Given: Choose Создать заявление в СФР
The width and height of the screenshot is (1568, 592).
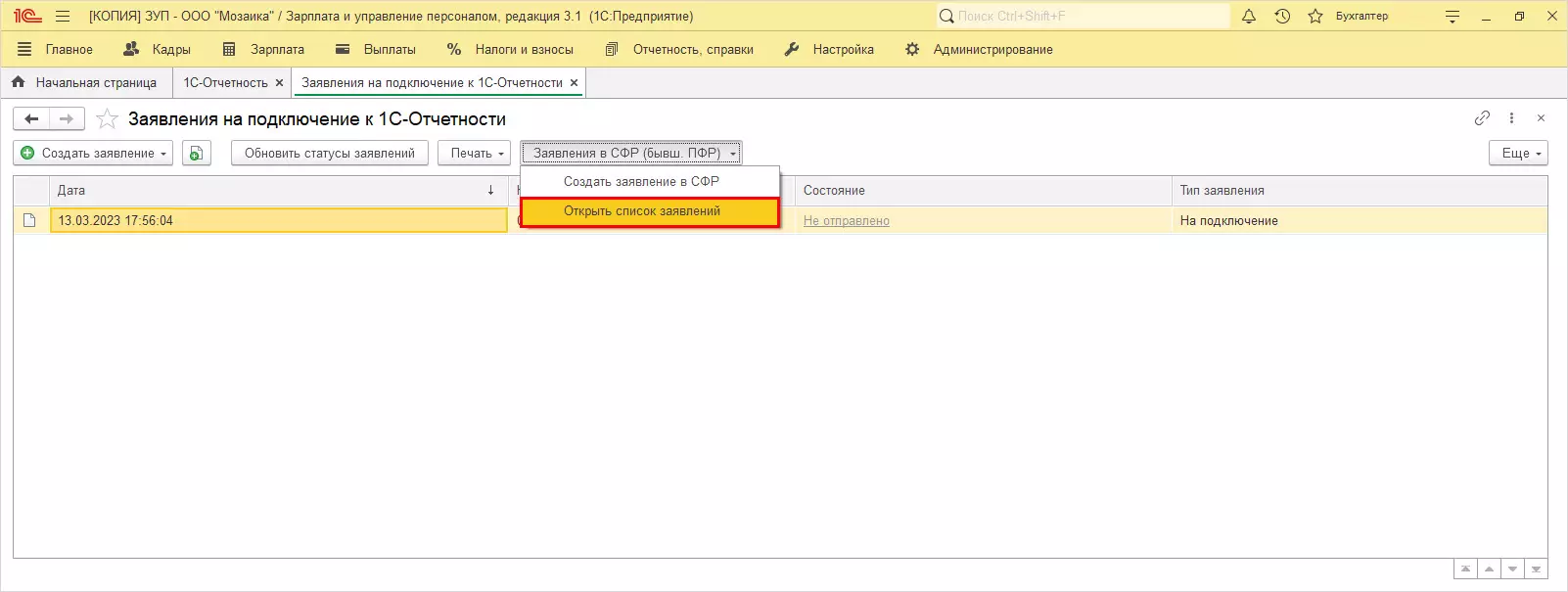Looking at the screenshot, I should point(650,182).
